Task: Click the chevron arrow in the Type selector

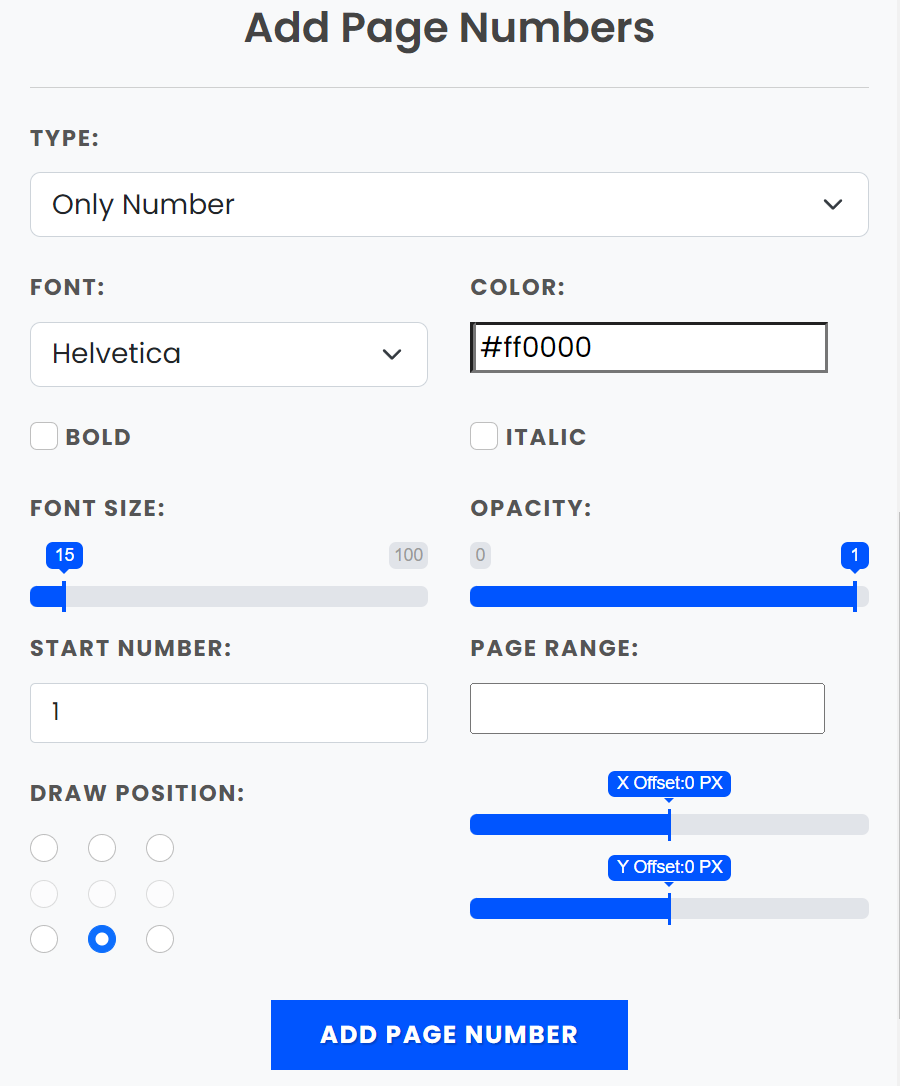Action: click(833, 204)
